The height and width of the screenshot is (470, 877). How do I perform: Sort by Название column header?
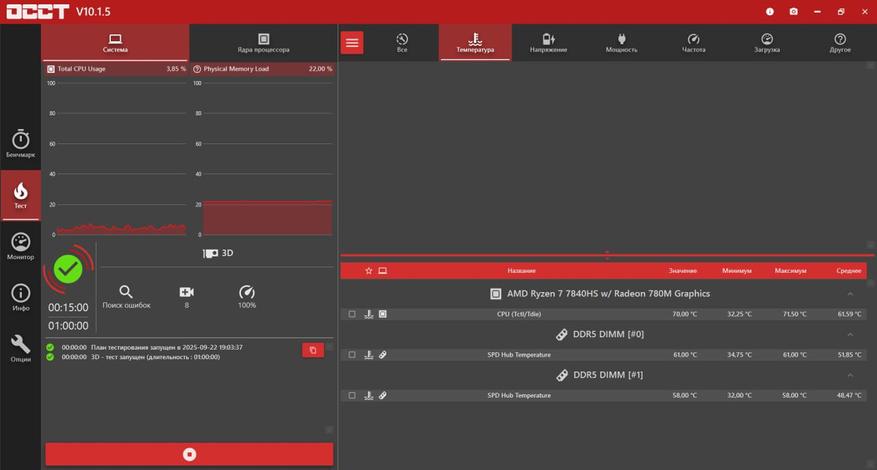pos(521,271)
